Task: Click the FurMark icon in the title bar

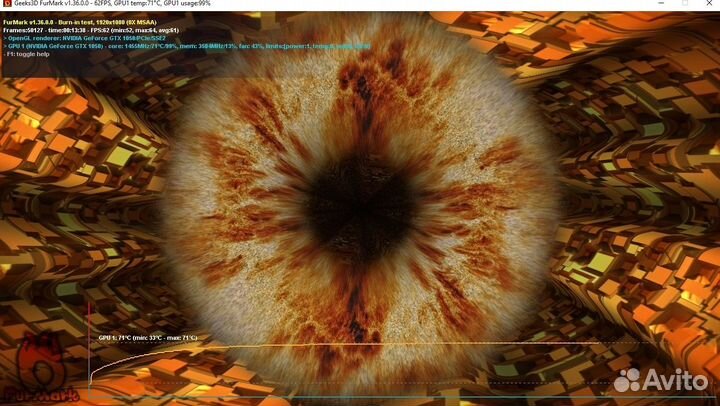Action: [x=8, y=5]
